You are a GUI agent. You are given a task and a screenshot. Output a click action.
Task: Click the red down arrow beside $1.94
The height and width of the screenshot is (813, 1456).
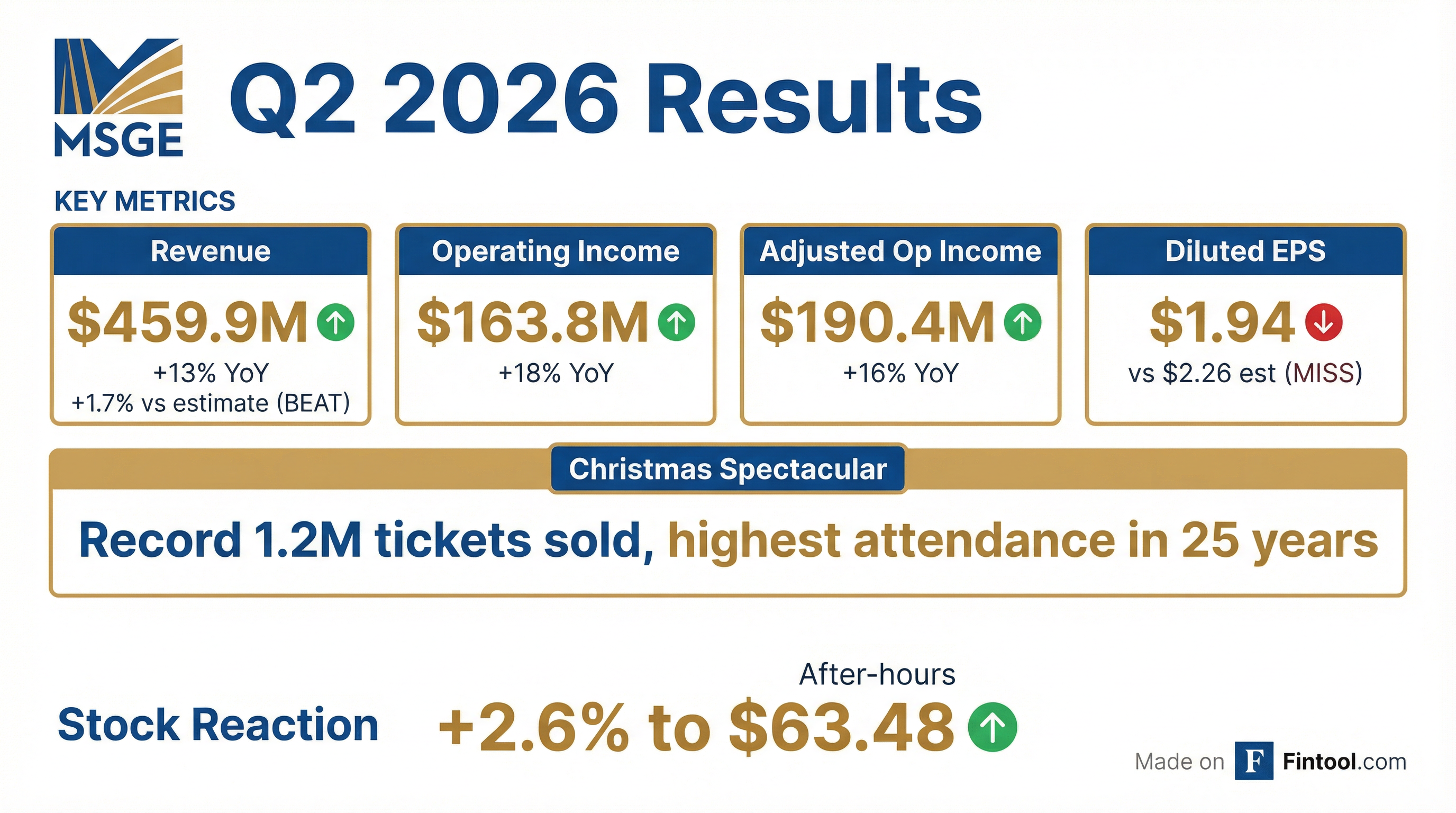(1323, 322)
